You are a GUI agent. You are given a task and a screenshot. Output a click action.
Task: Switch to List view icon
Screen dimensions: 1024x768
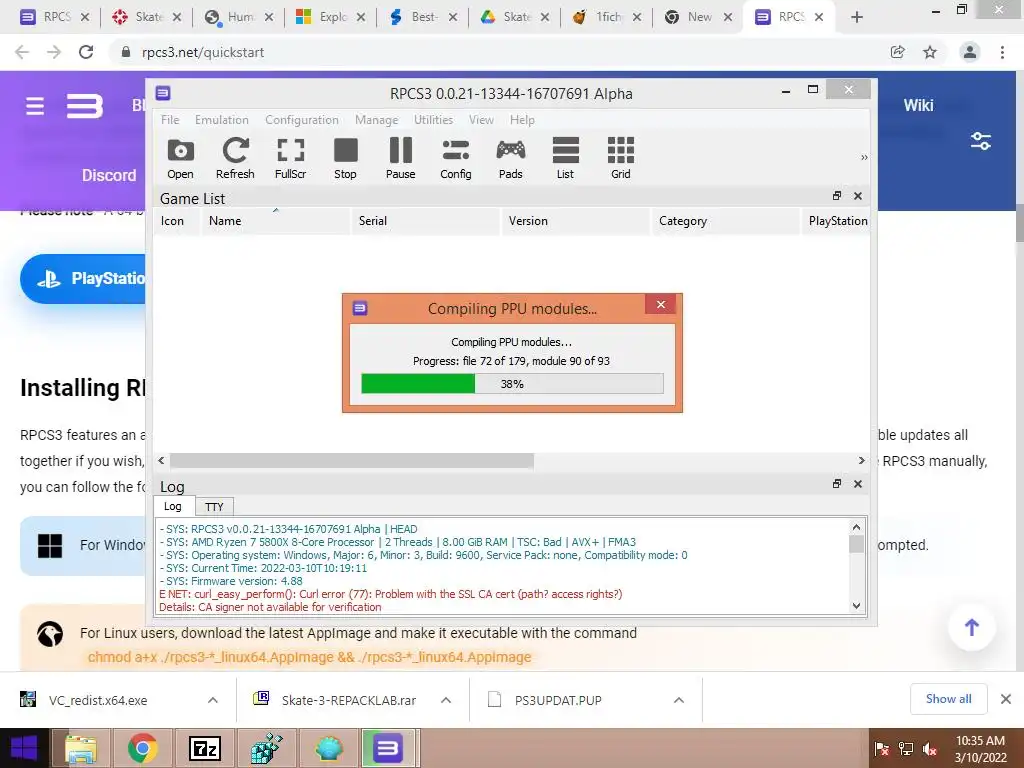[x=566, y=159]
